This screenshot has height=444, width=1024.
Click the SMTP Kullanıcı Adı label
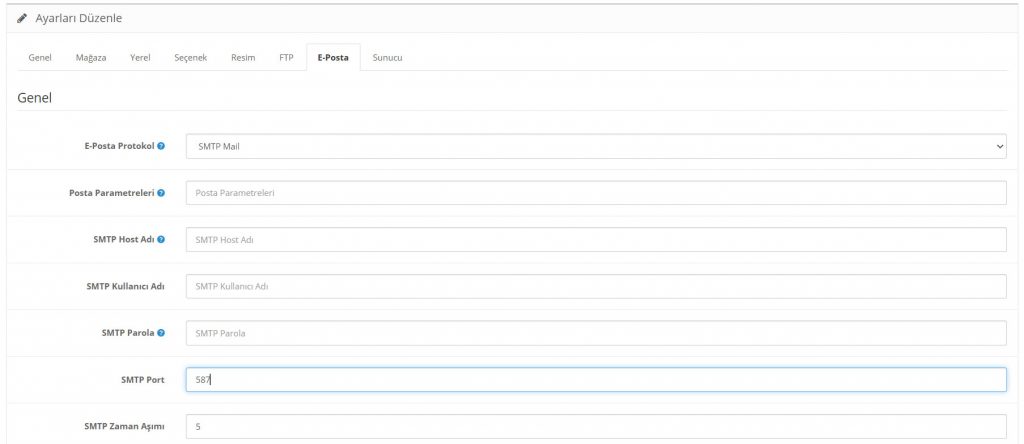(125, 286)
